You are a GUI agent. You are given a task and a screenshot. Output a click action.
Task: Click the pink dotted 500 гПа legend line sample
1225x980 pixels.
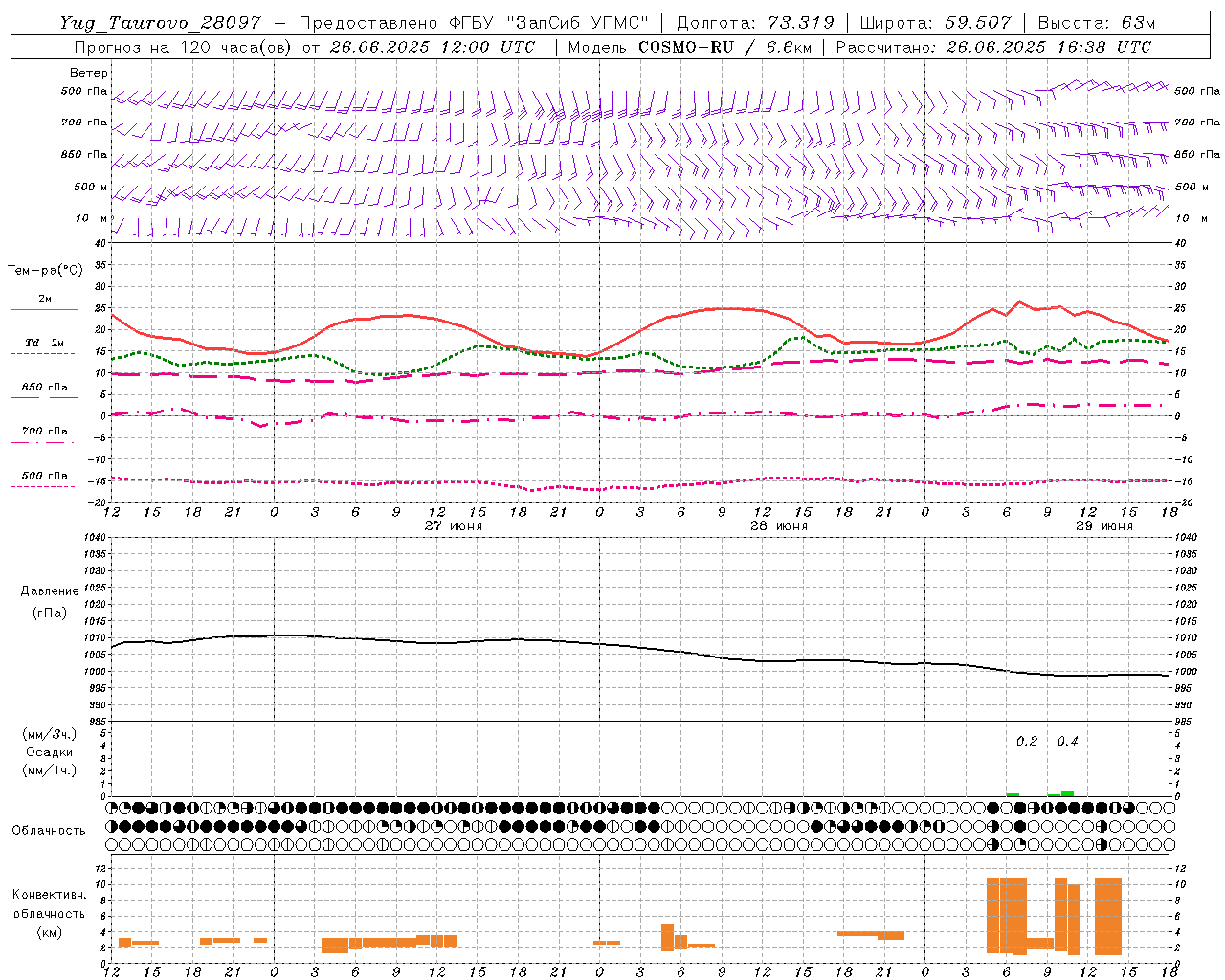[42, 486]
